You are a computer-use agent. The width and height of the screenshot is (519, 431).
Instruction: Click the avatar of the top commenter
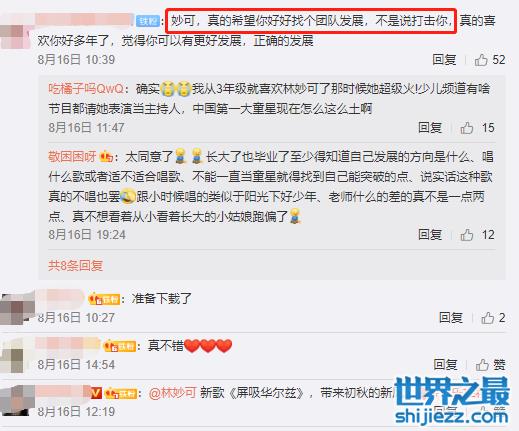click(15, 37)
